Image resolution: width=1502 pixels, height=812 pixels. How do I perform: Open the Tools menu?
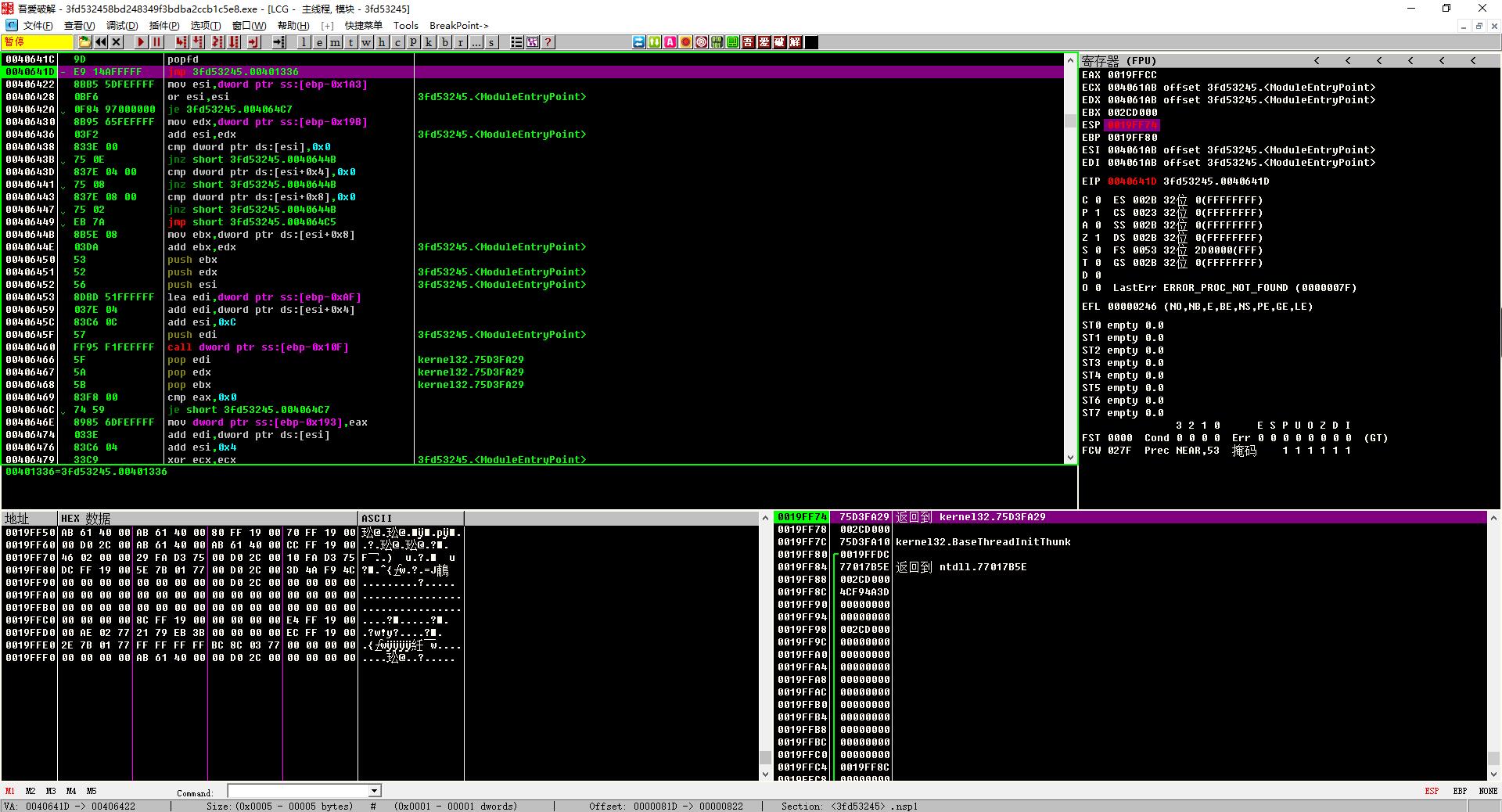(x=405, y=26)
